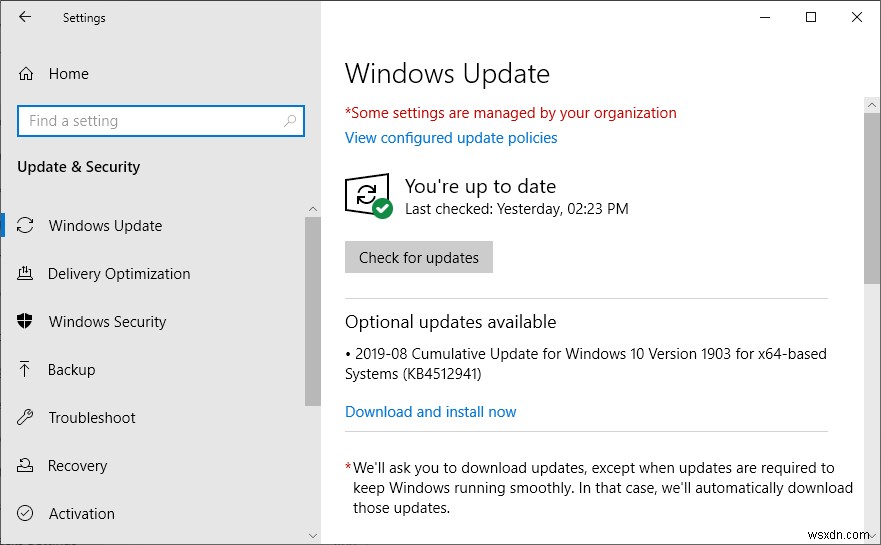
Task: Click the sidebar scroll down arrow
Action: [313, 537]
